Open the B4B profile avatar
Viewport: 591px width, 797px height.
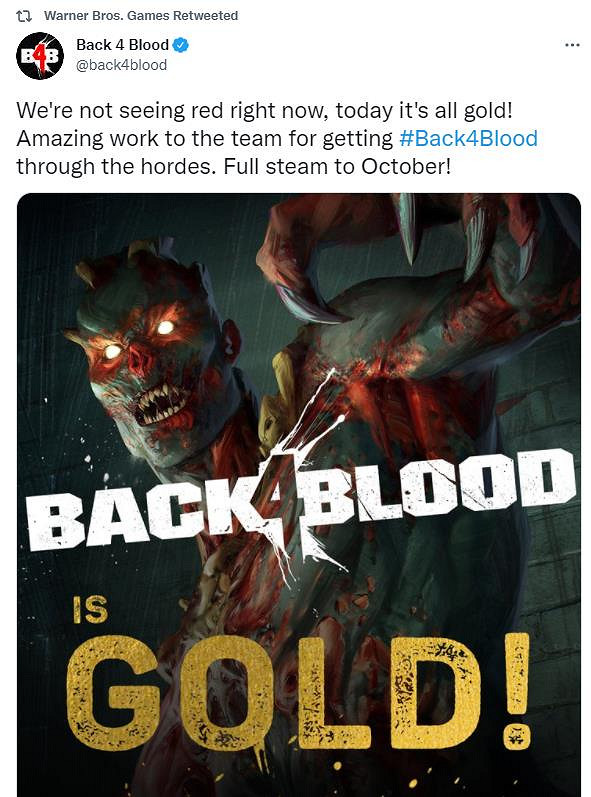click(40, 56)
